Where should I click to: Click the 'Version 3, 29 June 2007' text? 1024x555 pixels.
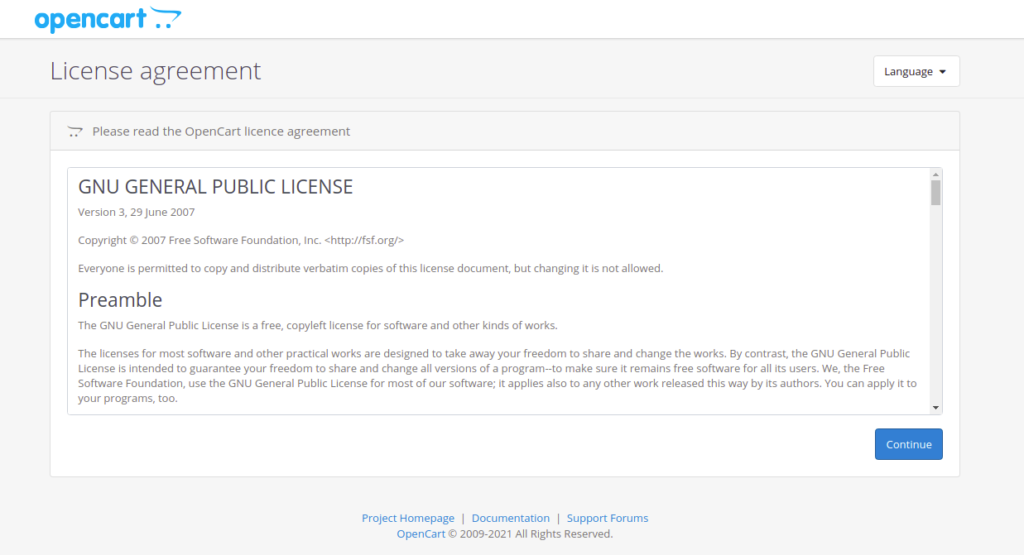(x=136, y=212)
